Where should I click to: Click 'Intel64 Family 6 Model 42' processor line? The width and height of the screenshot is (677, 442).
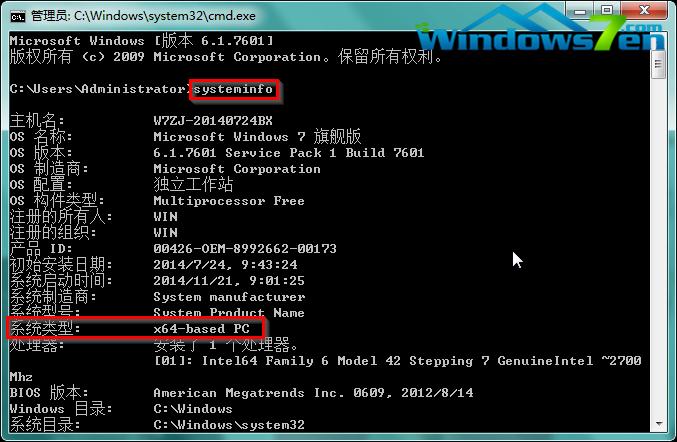click(397, 361)
